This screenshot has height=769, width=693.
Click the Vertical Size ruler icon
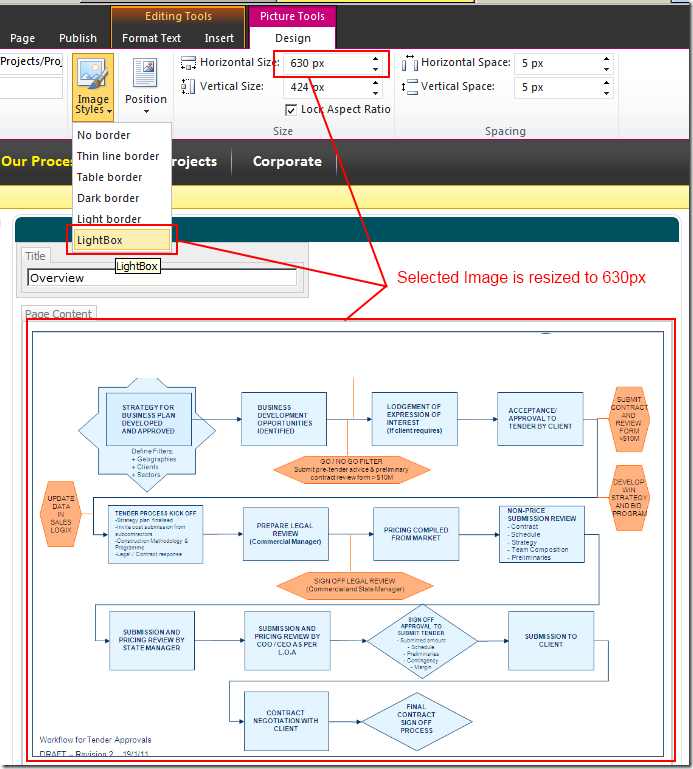188,87
